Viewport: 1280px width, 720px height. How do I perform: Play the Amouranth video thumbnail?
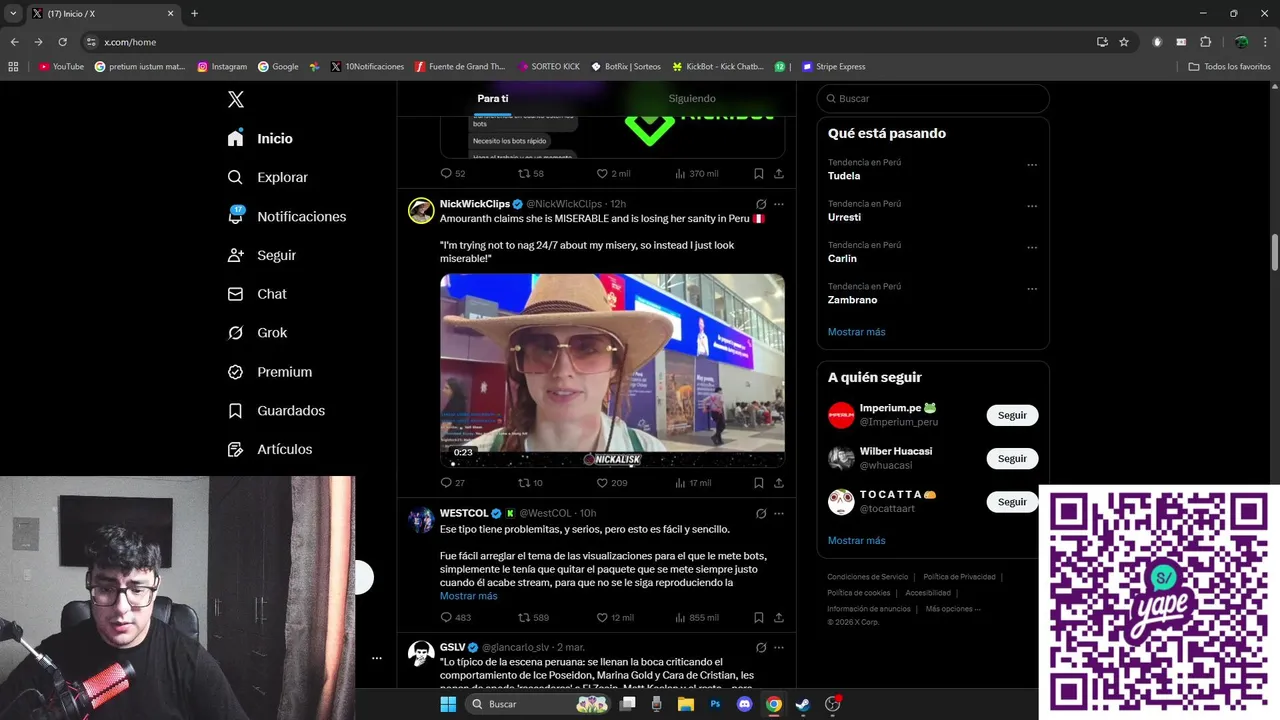[x=612, y=370]
